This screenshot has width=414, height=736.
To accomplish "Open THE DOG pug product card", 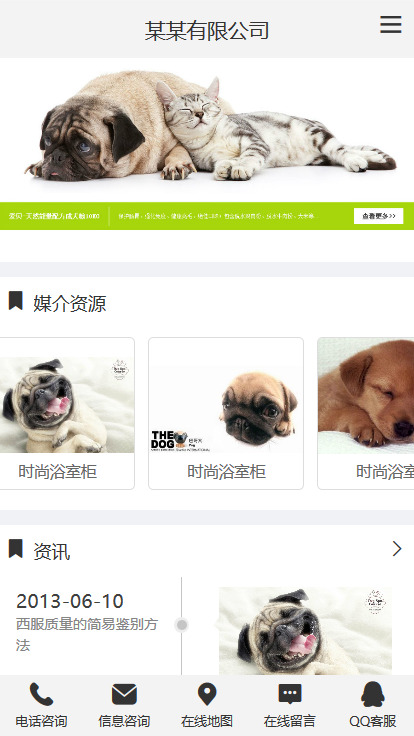I will (226, 413).
